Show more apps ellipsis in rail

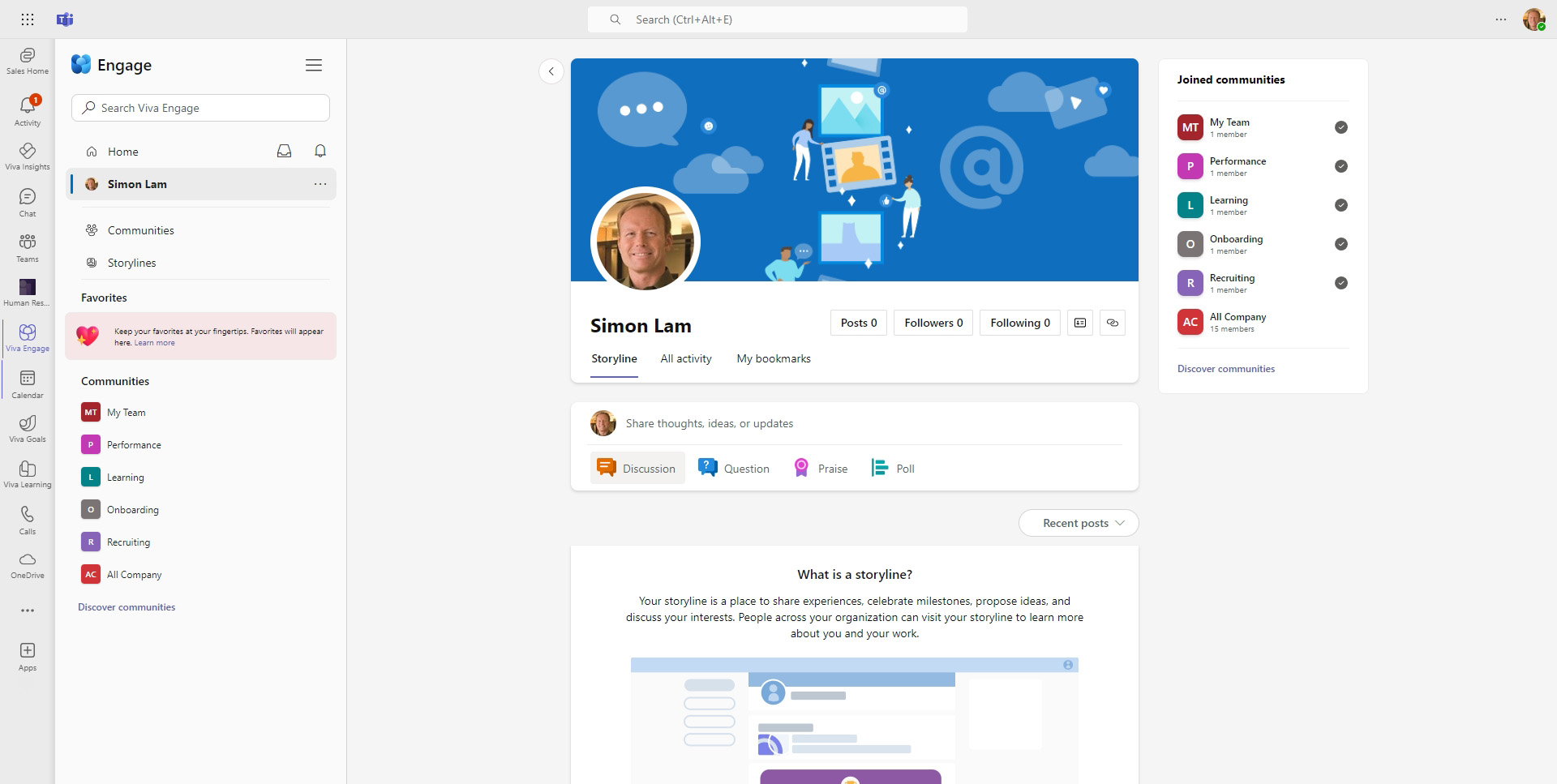point(28,610)
